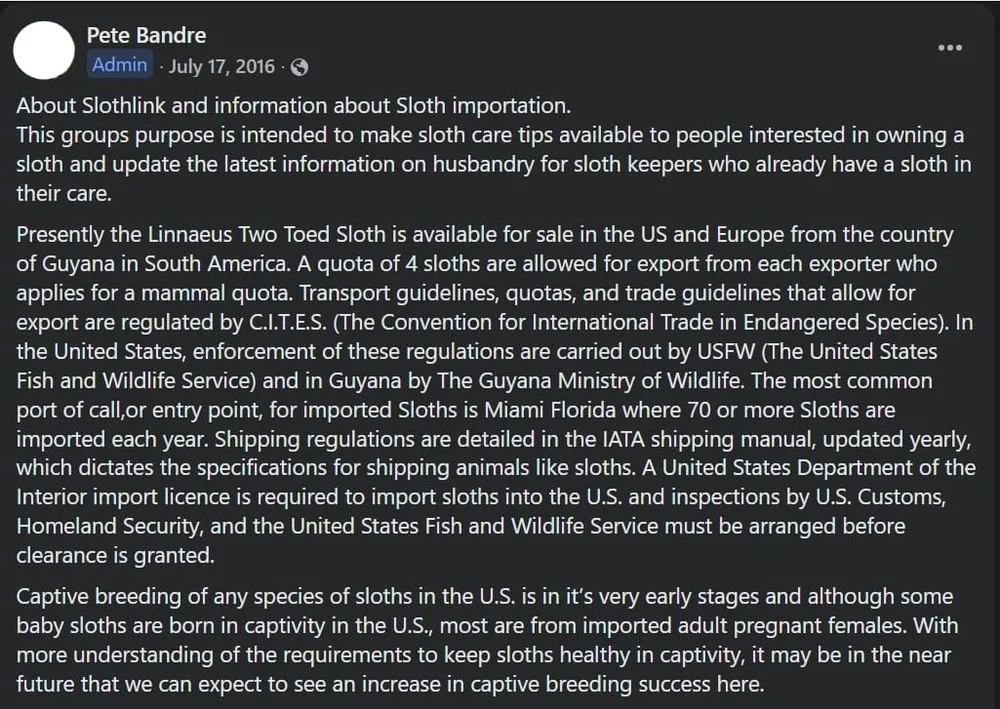Click the blue Admin badge

119,64
